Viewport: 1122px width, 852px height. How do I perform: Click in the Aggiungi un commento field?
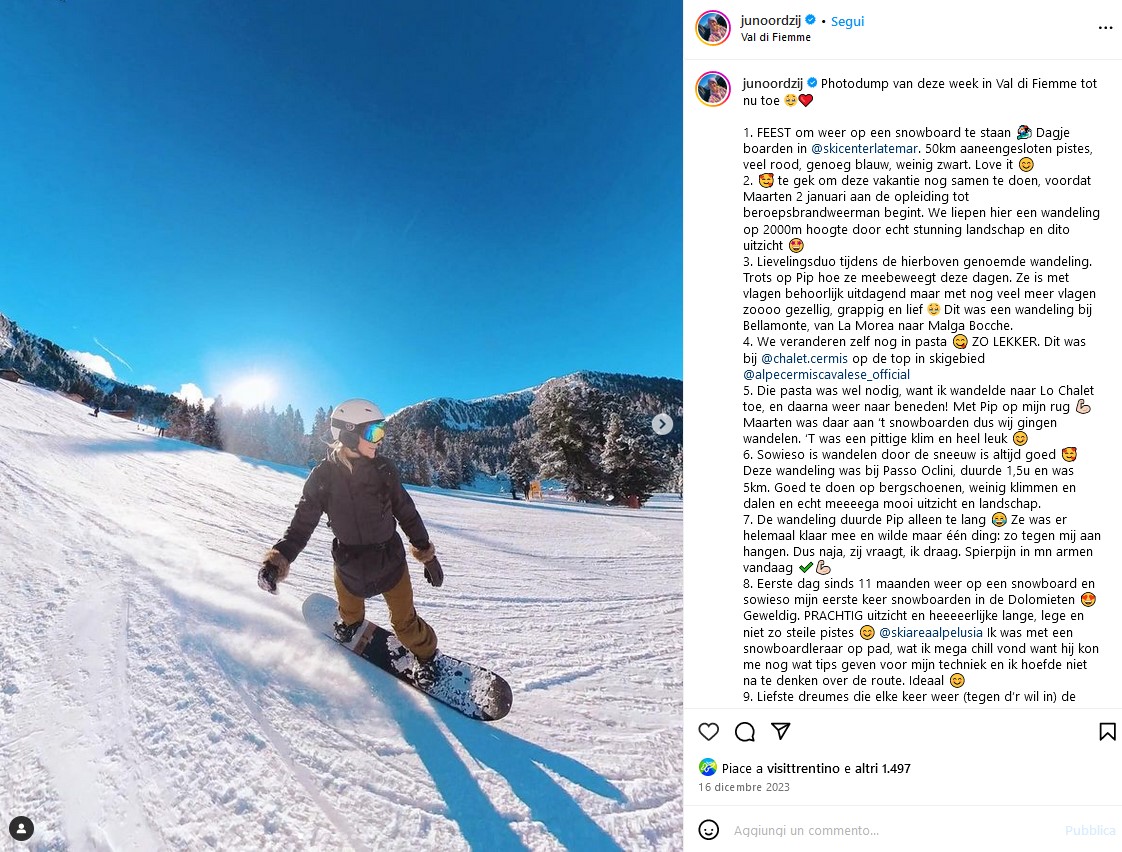pos(894,830)
